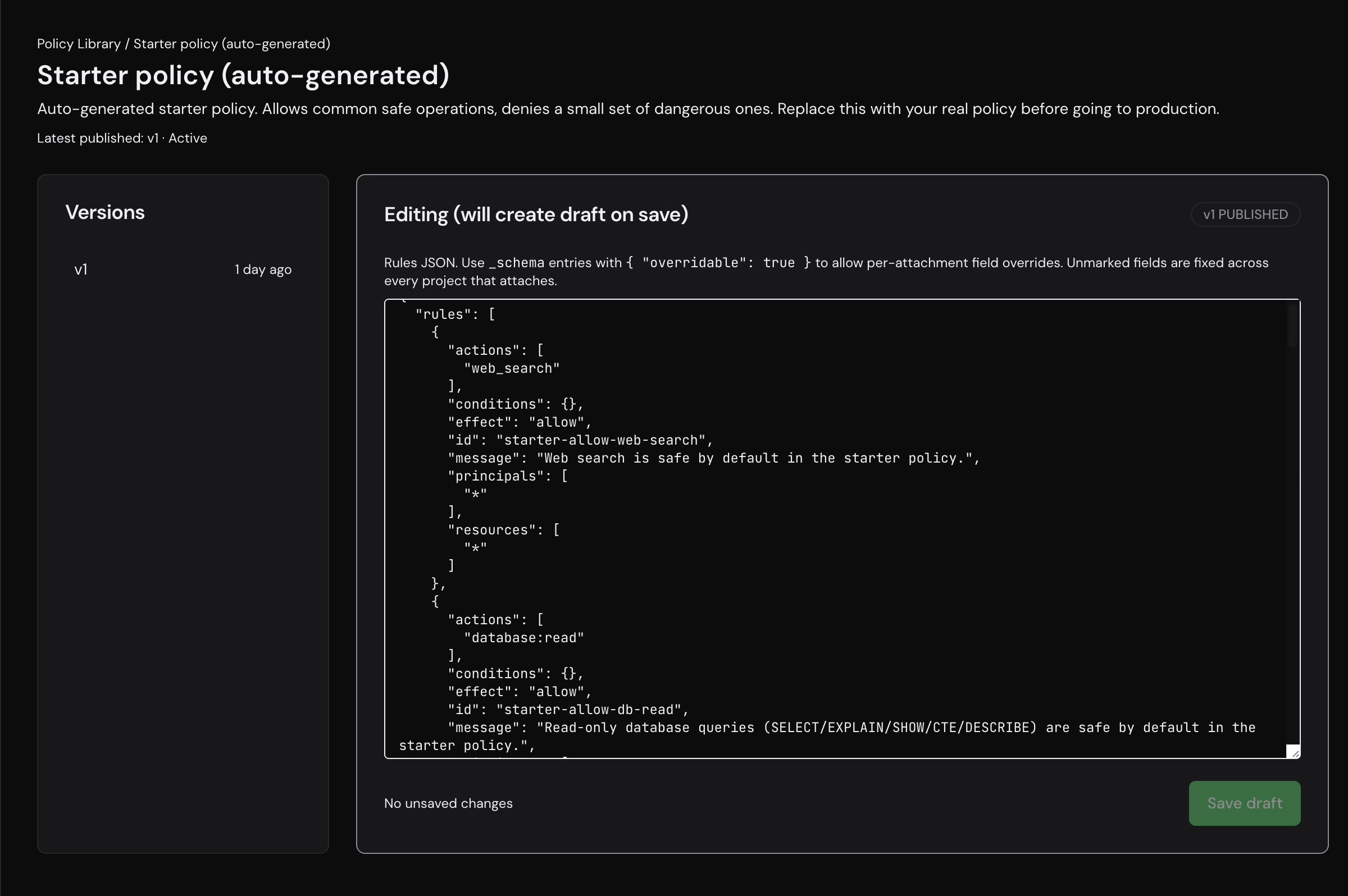Open the Policy Library breadcrumb link

click(79, 44)
